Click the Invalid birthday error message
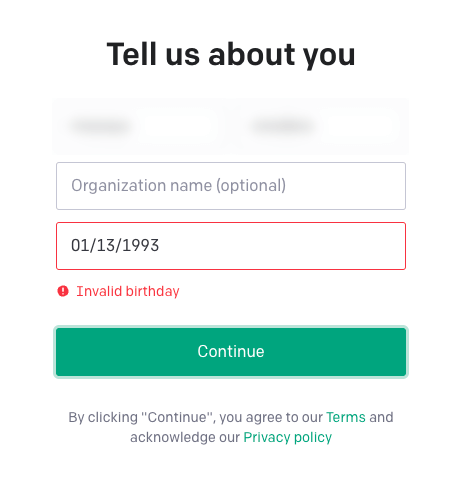This screenshot has height=477, width=462. coord(128,291)
